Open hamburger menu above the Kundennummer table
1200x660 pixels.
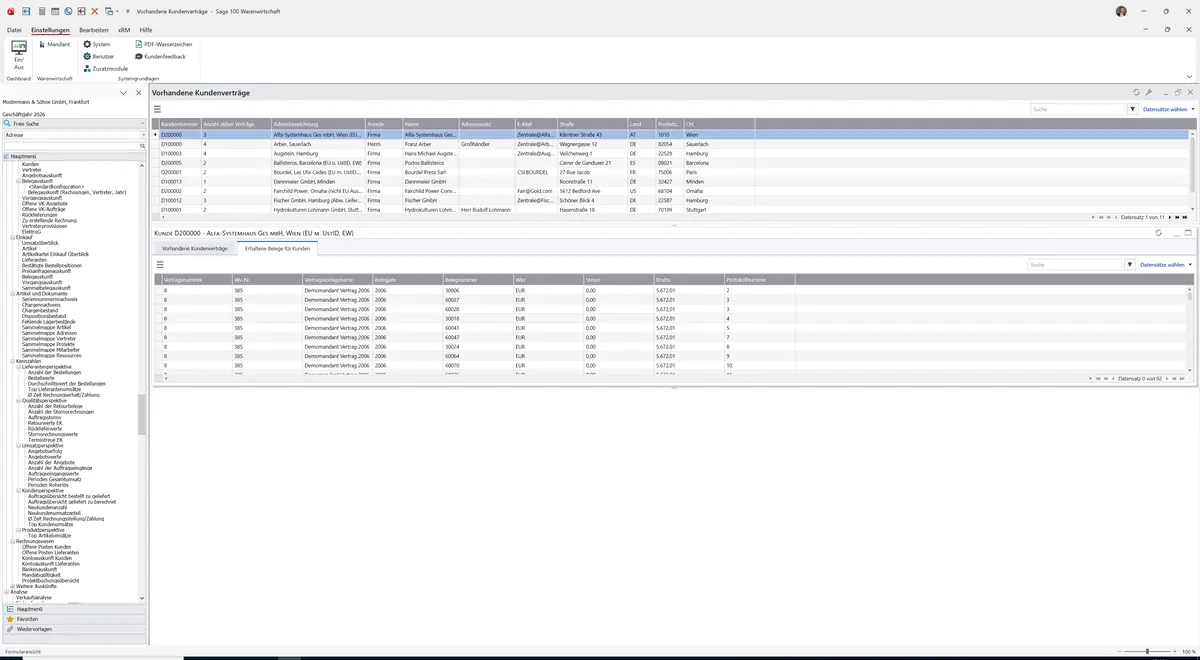pyautogui.click(x=157, y=109)
